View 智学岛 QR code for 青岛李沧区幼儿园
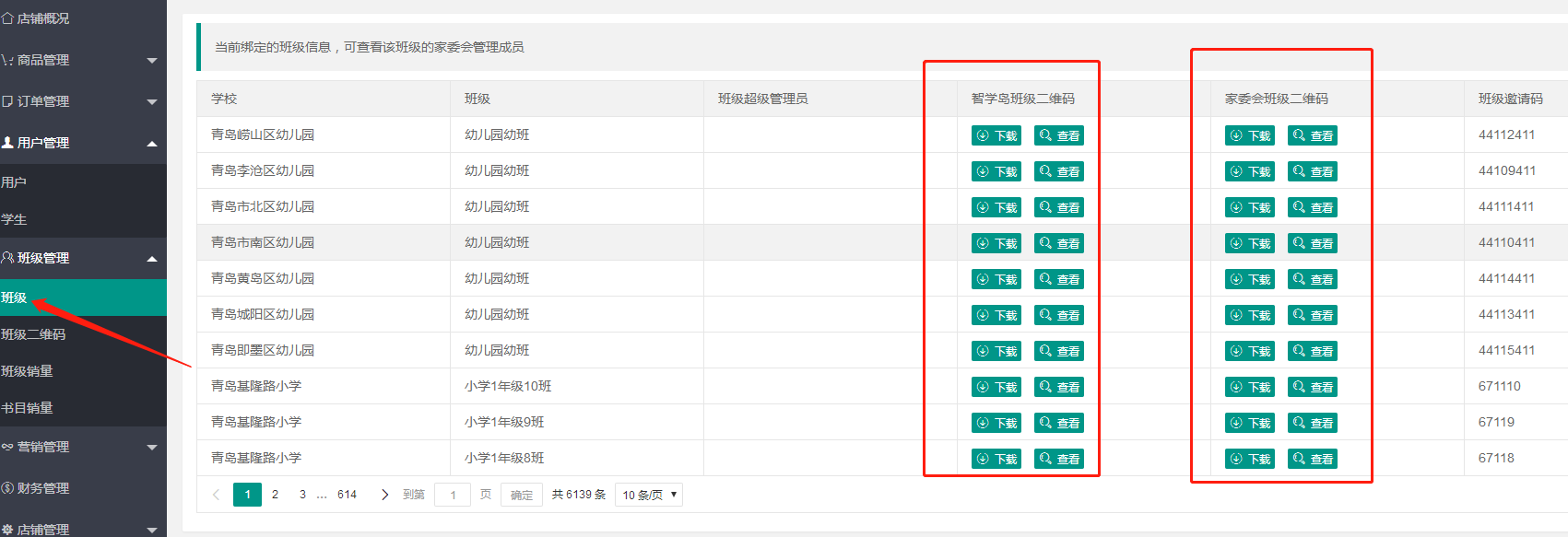 (1058, 171)
